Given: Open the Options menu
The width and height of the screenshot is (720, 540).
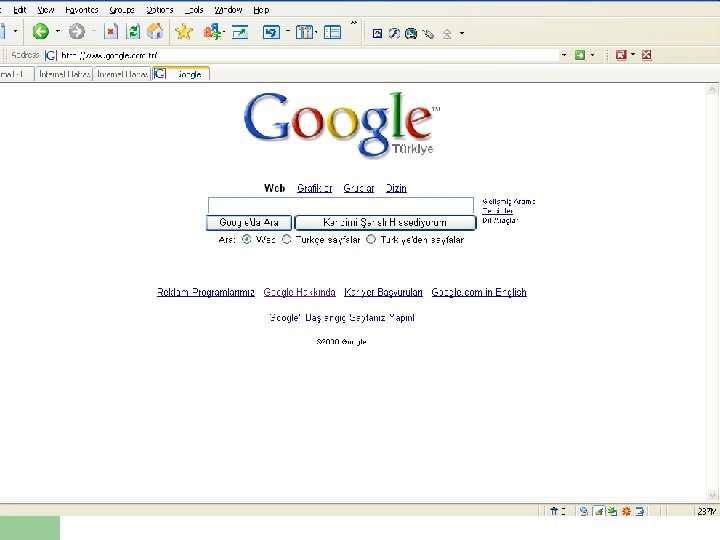Looking at the screenshot, I should tap(159, 10).
